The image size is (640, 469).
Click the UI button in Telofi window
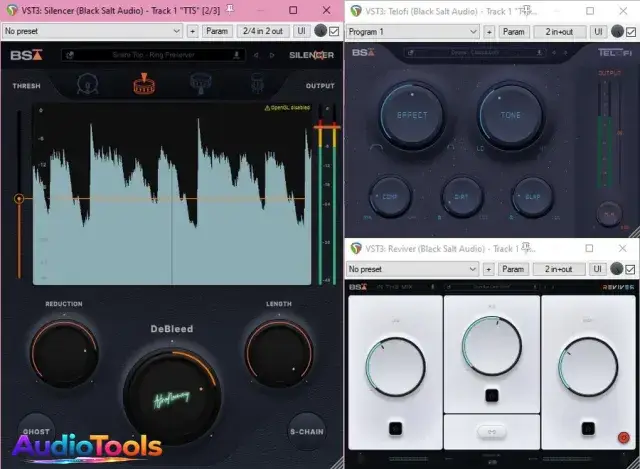[598, 32]
